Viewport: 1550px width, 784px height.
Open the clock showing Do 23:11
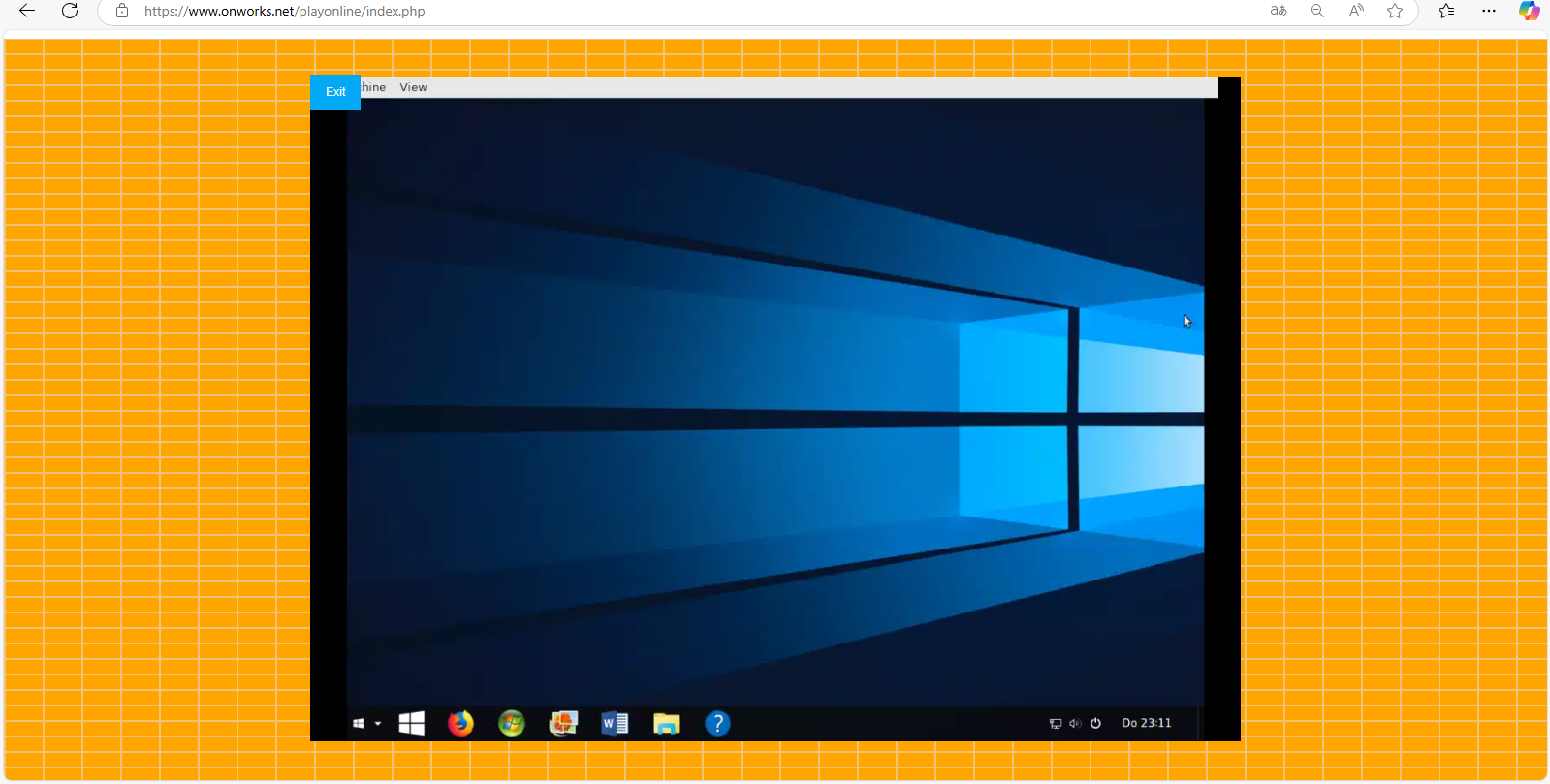(x=1147, y=723)
